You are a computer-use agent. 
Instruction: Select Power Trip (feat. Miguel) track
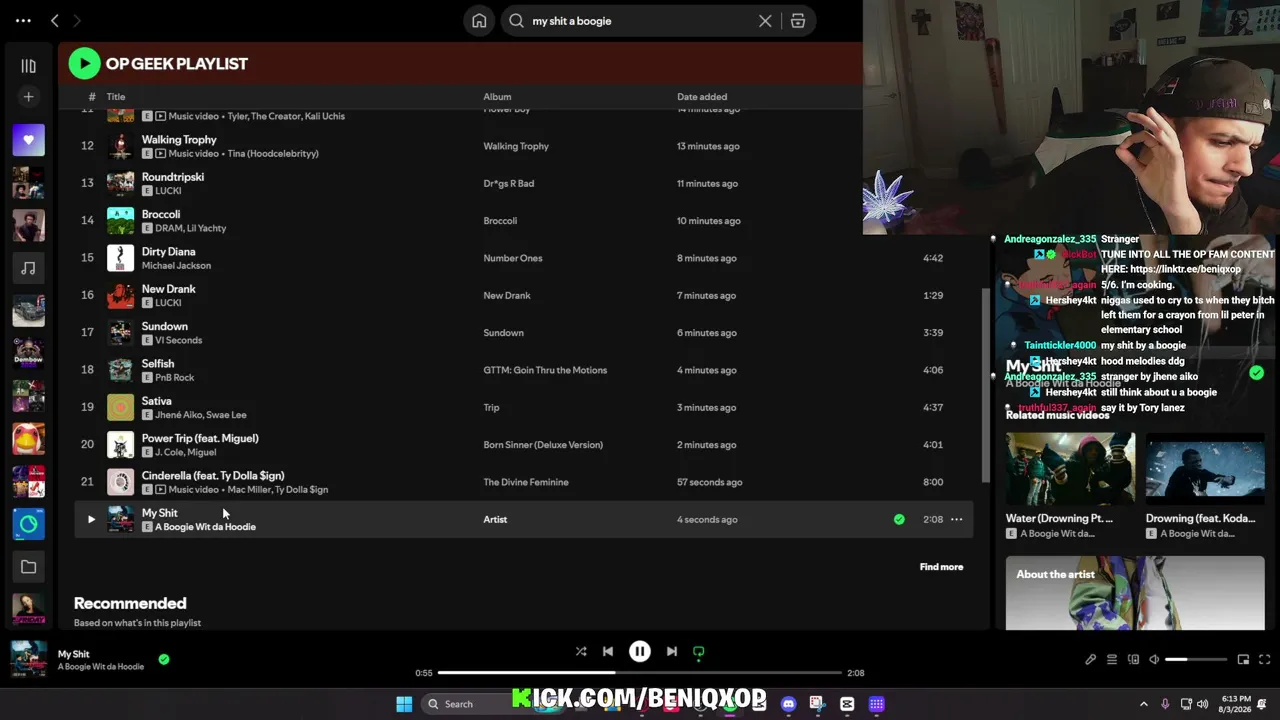point(200,438)
